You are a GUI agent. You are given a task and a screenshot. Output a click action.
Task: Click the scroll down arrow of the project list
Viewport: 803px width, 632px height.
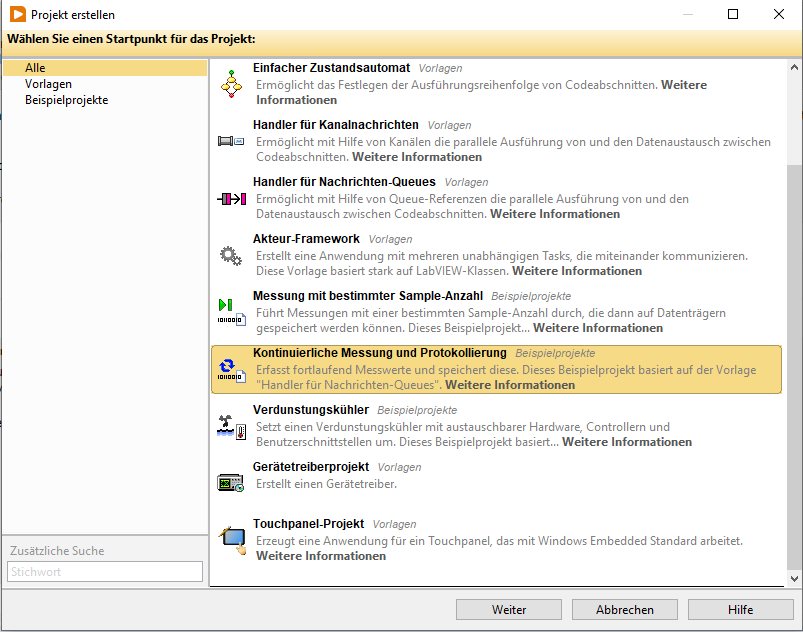[794, 579]
